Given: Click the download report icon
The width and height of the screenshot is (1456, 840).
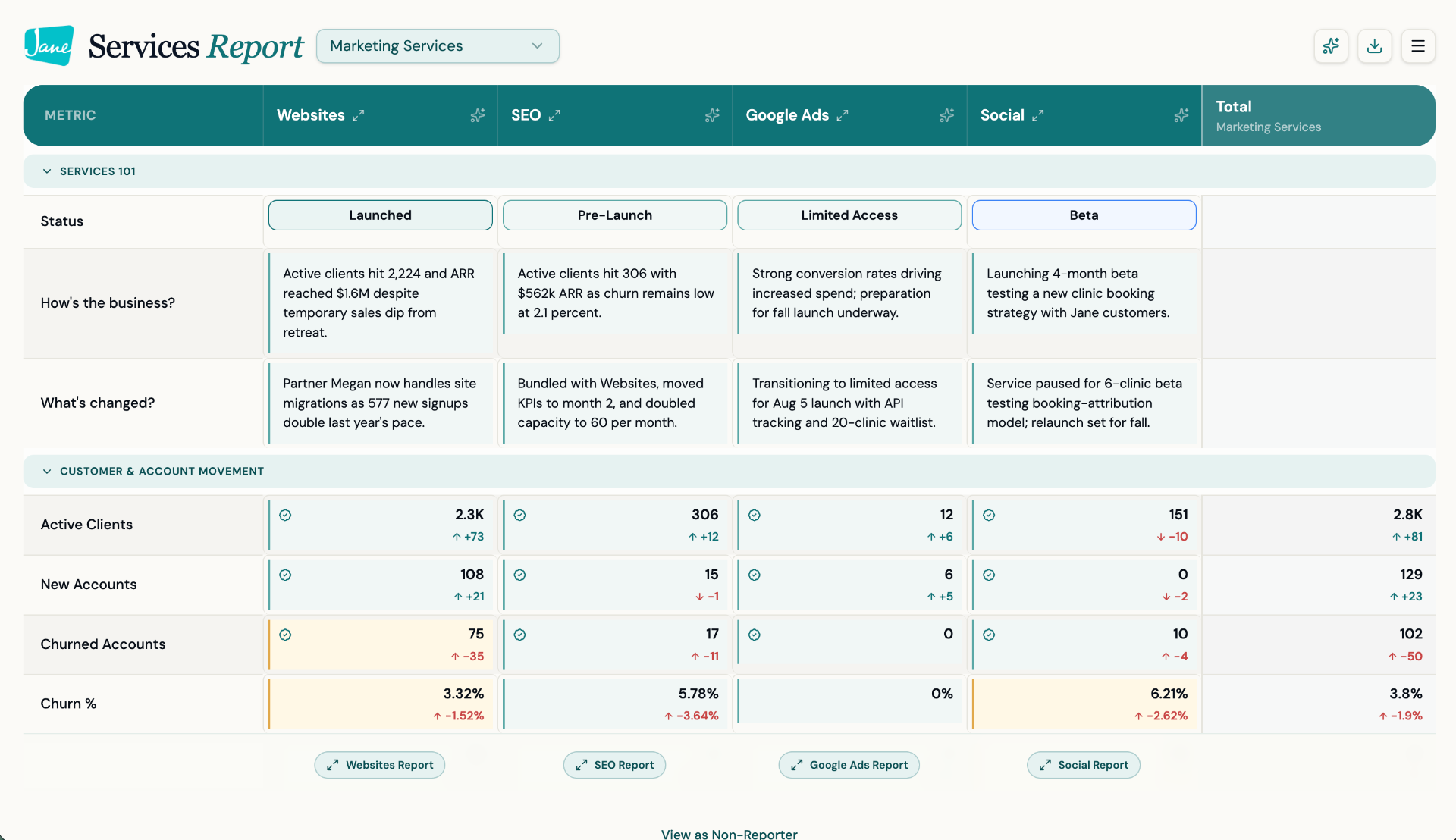Looking at the screenshot, I should pyautogui.click(x=1374, y=46).
